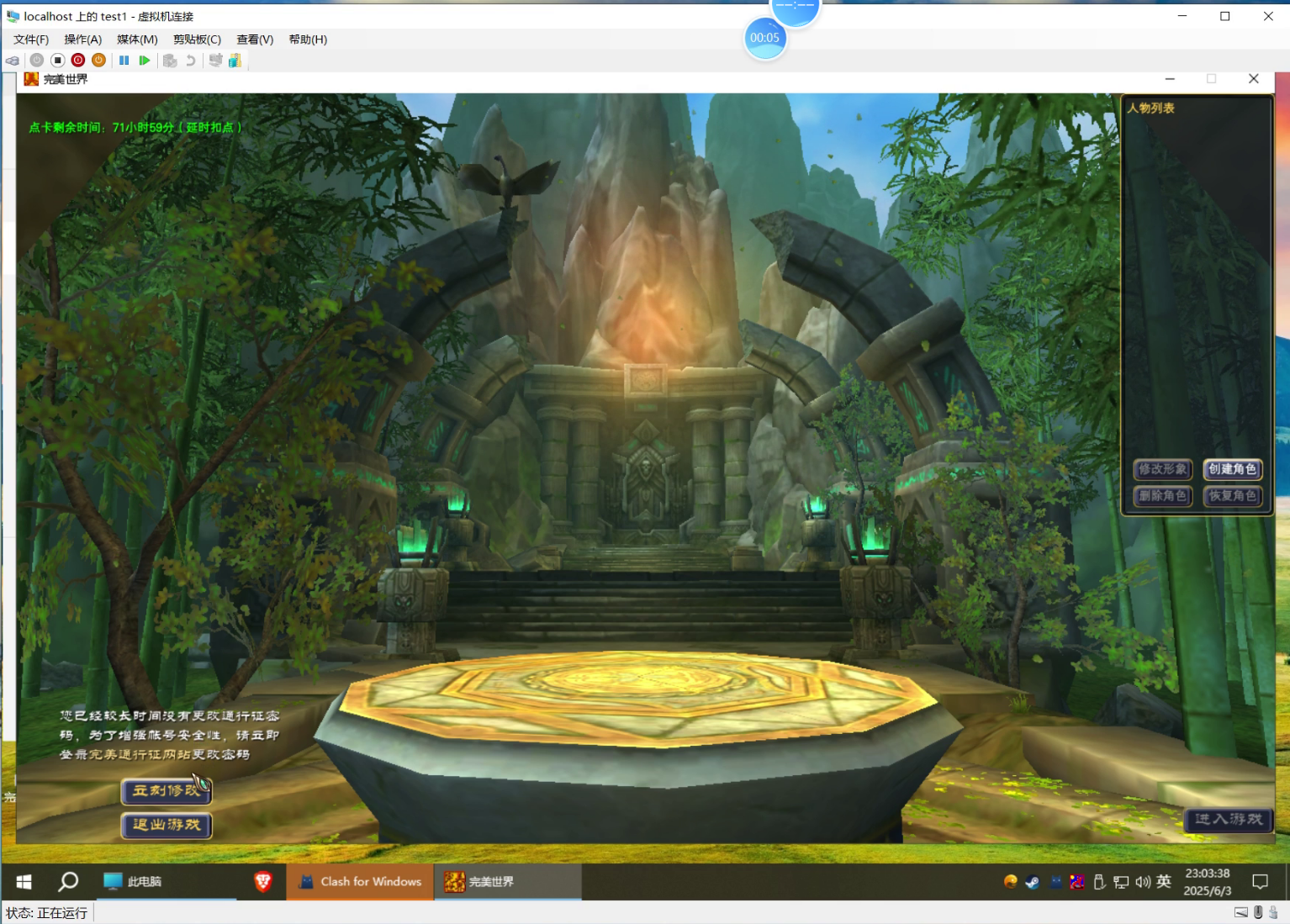This screenshot has height=924, width=1290.
Task: Click the 进入游戏 button
Action: coord(1229,819)
